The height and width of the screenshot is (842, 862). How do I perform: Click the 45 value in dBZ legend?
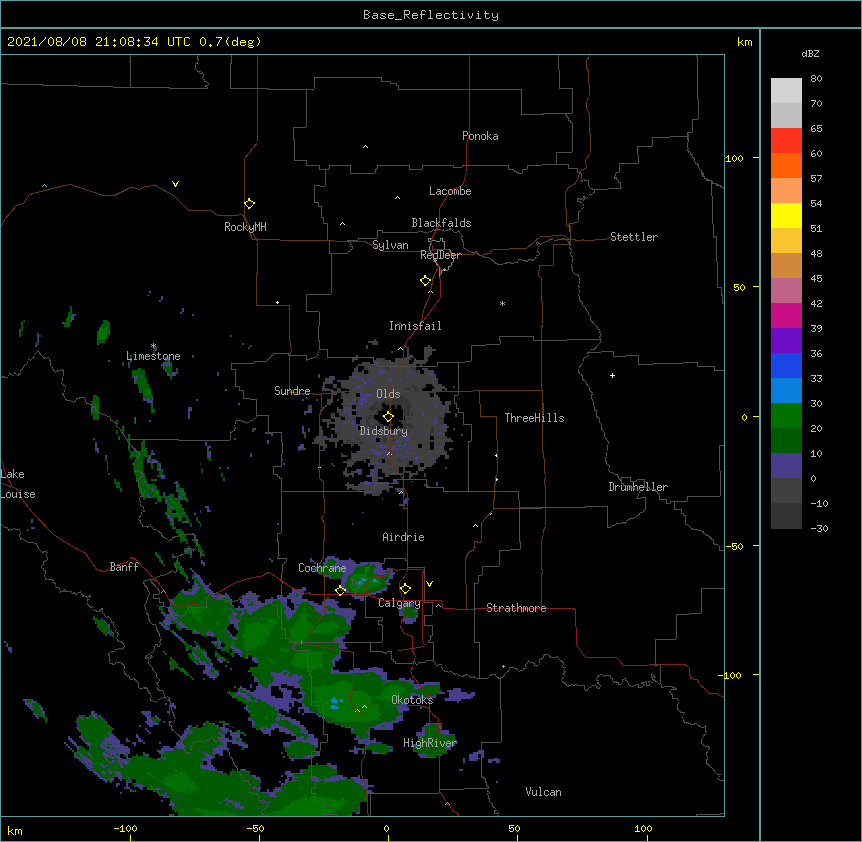[x=816, y=279]
